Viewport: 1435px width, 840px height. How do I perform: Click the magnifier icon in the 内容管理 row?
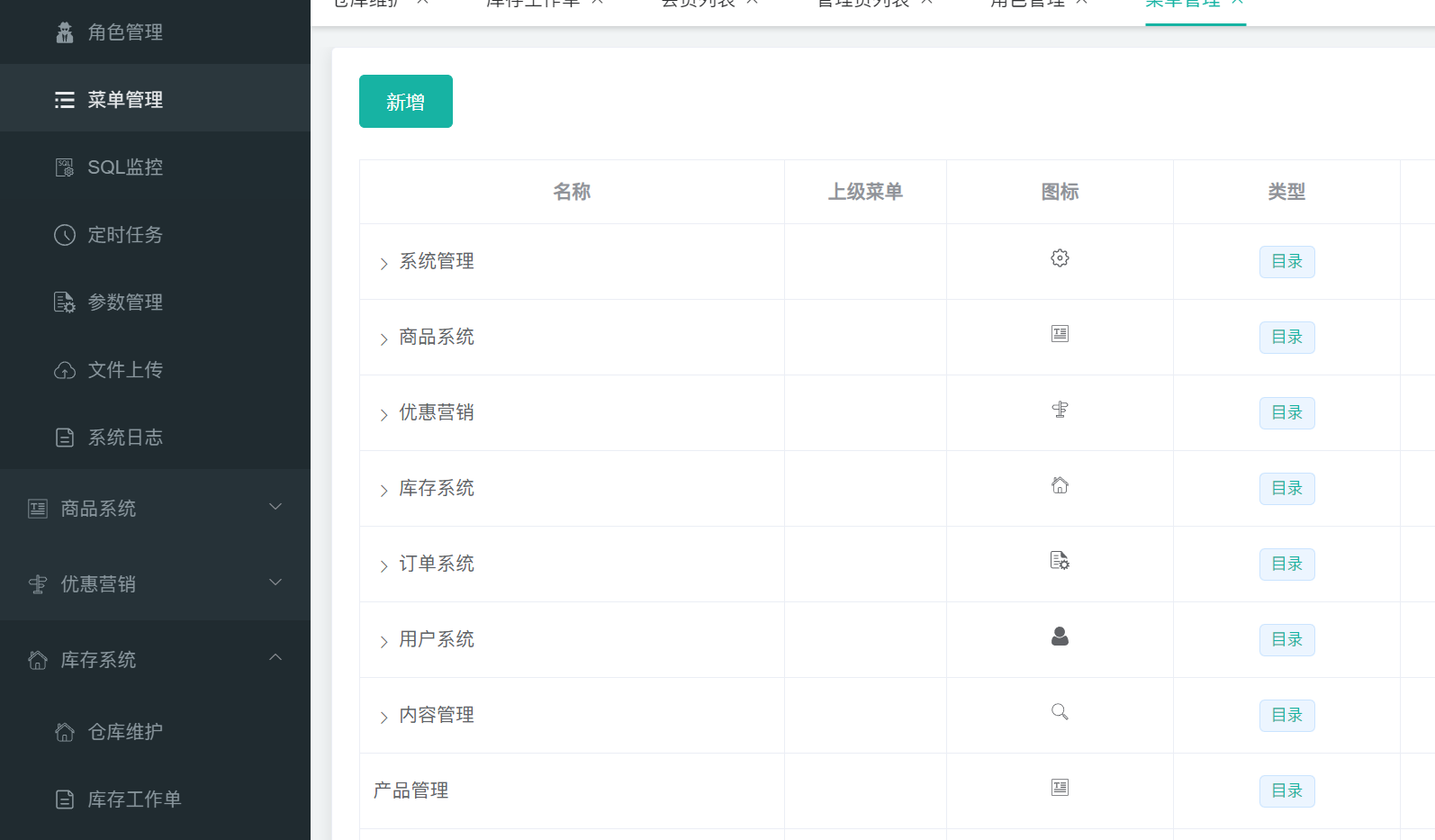(x=1060, y=712)
